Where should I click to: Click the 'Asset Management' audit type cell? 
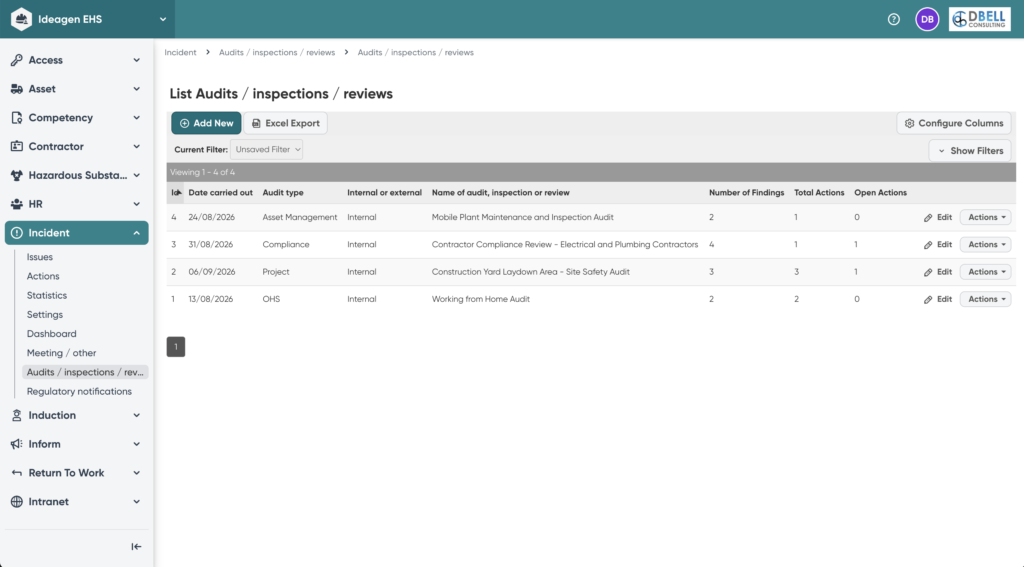tap(300, 218)
